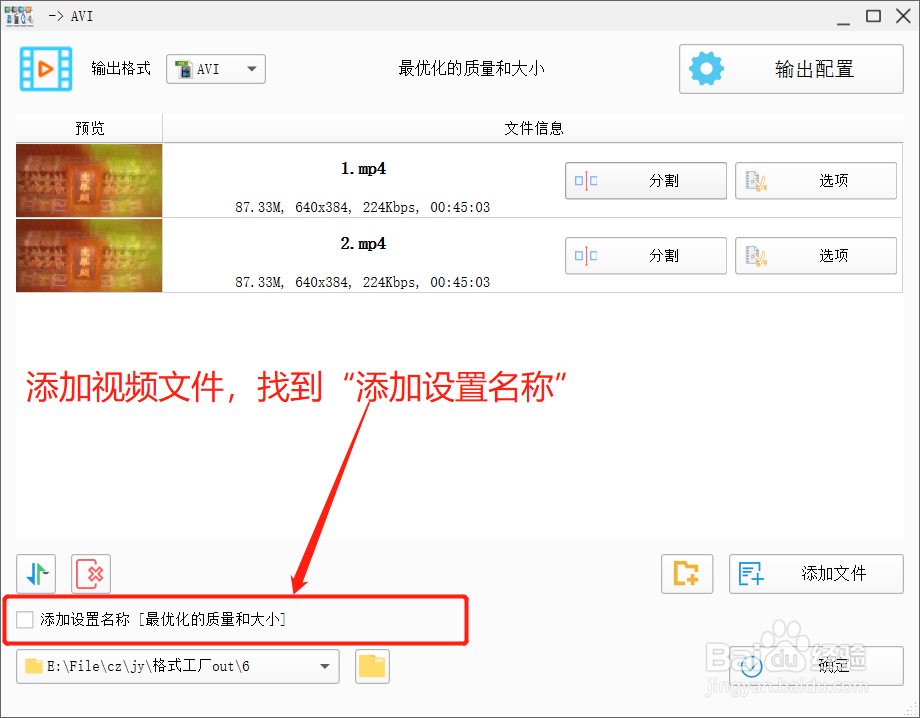This screenshot has height=718, width=920.
Task: Enable the 添加设置名称 checkbox
Action: [x=25, y=619]
